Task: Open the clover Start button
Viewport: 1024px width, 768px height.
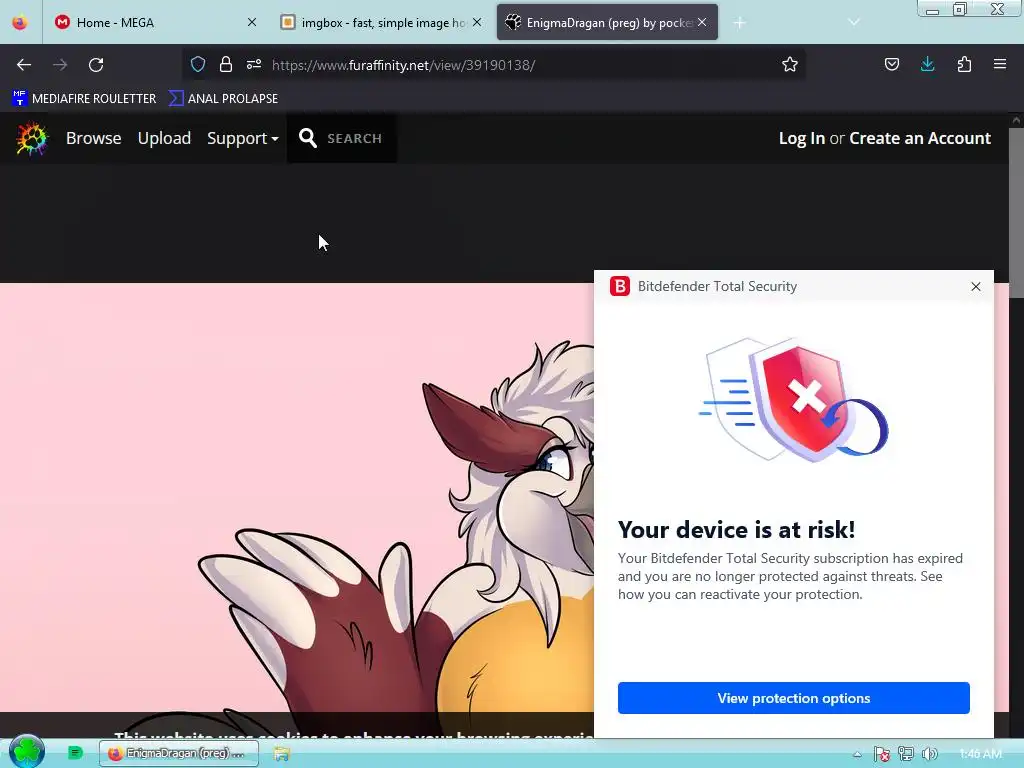Action: [x=27, y=751]
